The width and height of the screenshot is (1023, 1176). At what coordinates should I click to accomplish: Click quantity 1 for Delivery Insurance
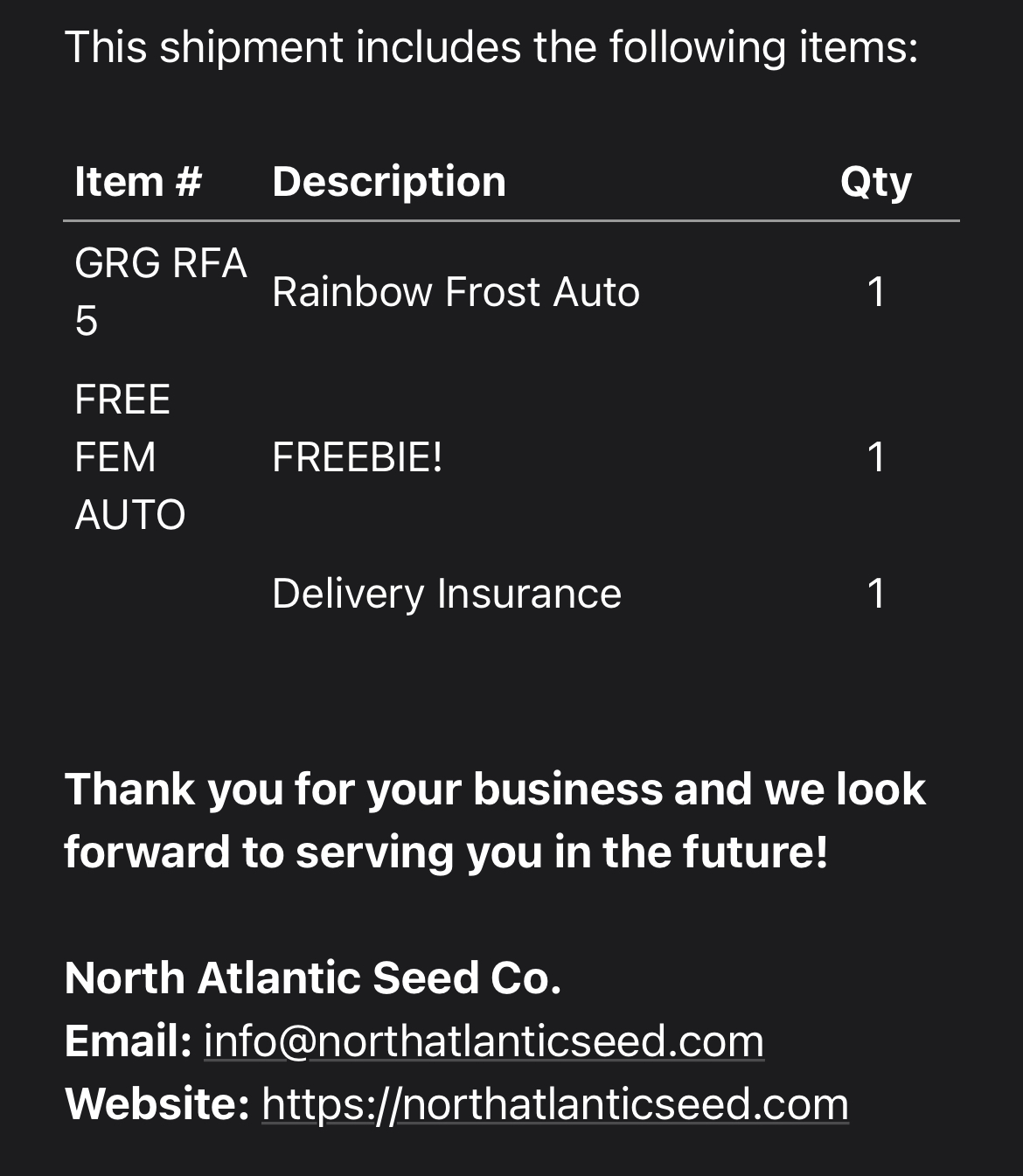876,594
